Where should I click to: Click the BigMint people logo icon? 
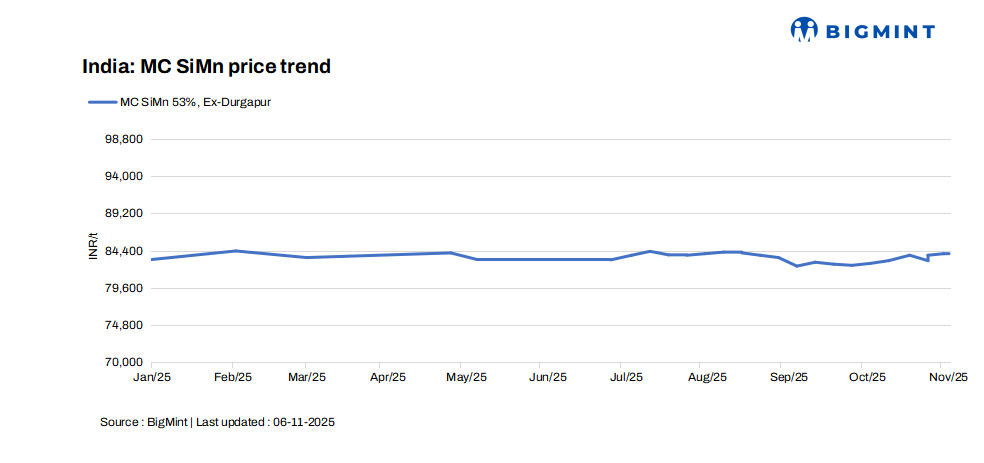[x=804, y=30]
